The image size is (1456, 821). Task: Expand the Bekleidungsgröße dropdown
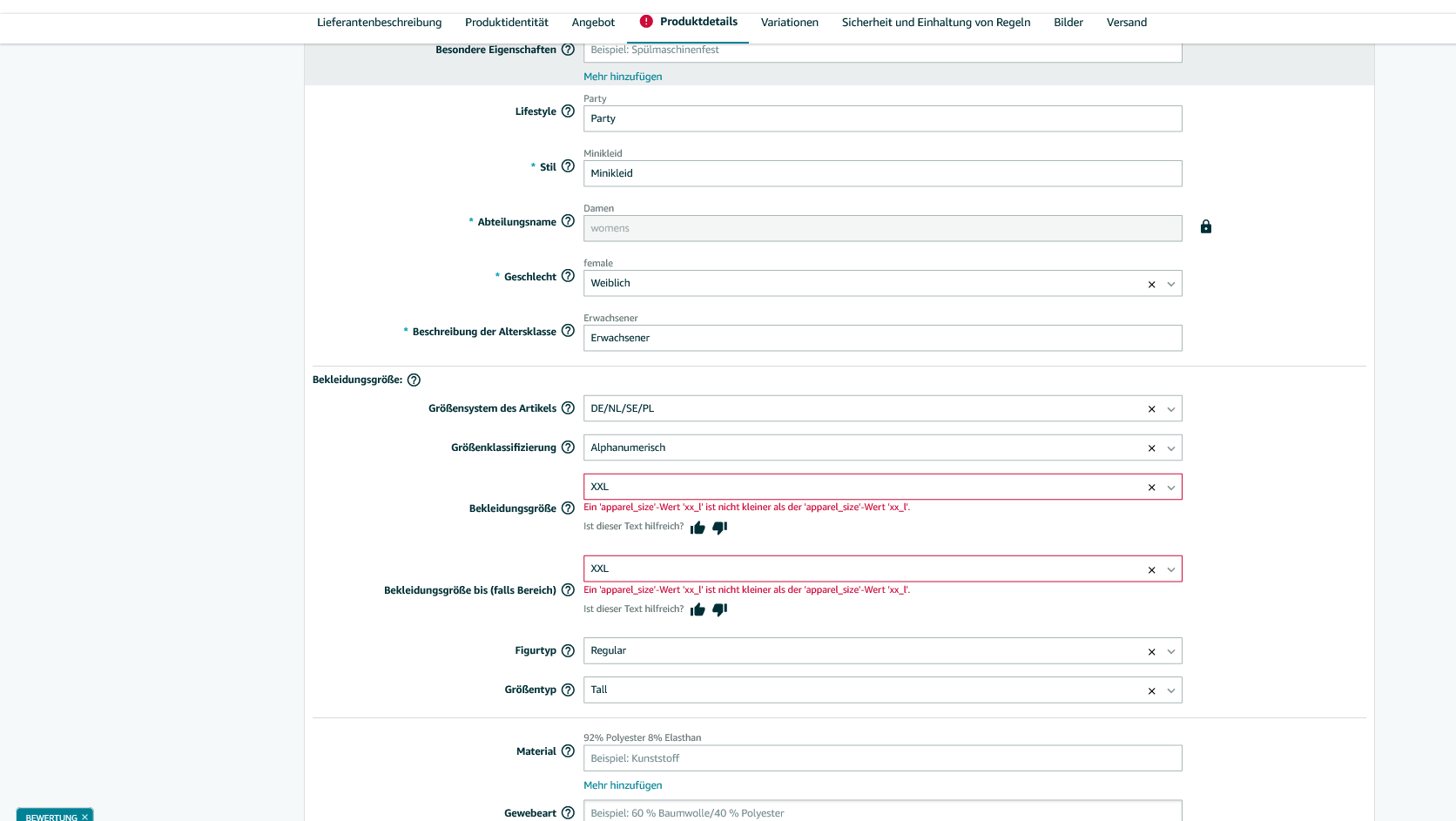point(1171,488)
